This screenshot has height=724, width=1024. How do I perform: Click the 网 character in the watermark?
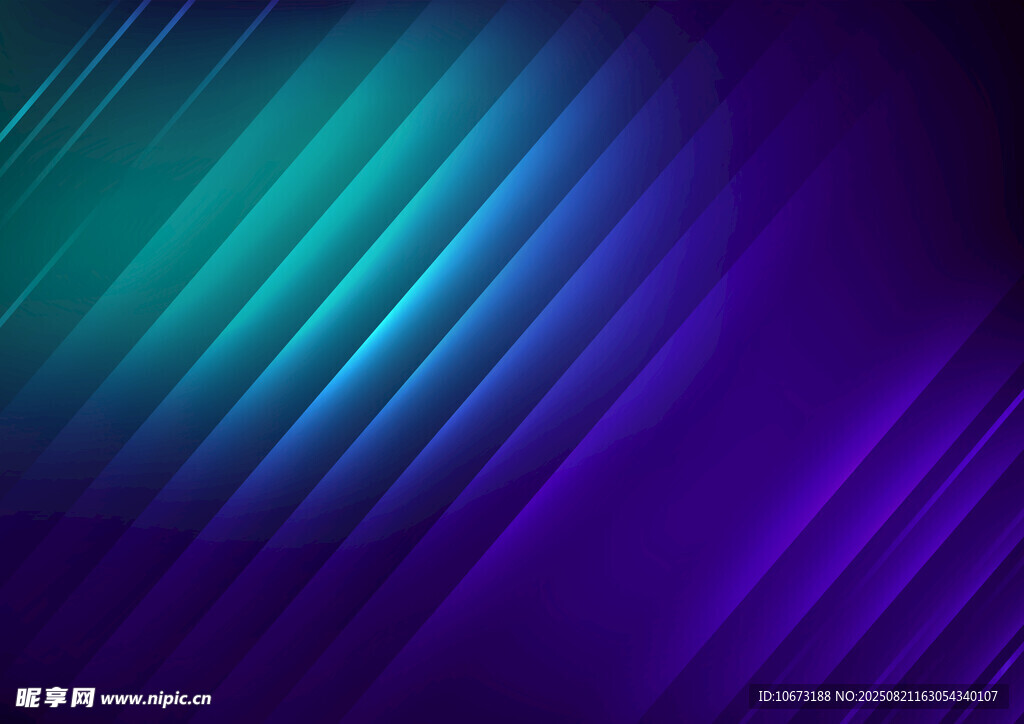[82, 697]
